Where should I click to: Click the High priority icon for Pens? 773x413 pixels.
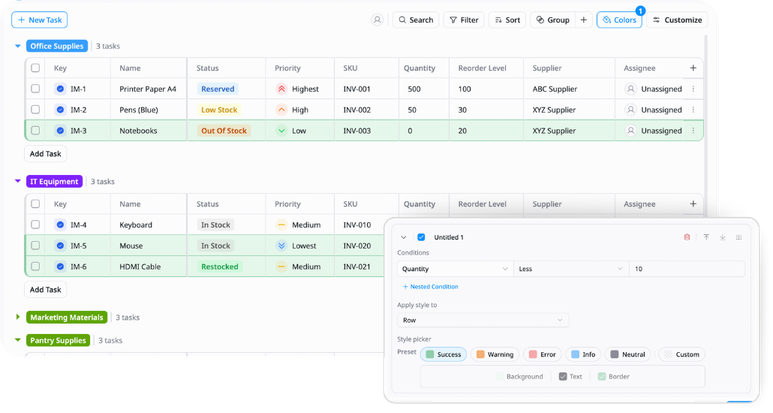281,109
